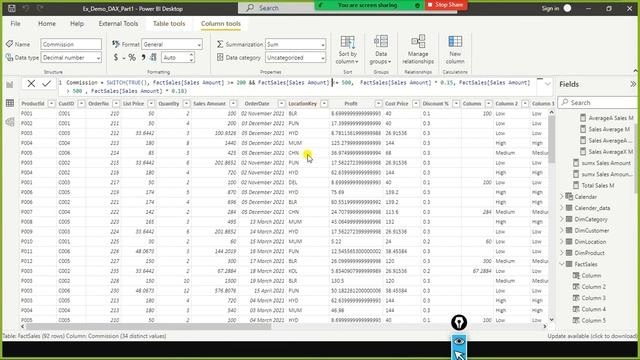This screenshot has width=640, height=360.
Task: Cancel the formula with the X icon
Action: [31, 84]
